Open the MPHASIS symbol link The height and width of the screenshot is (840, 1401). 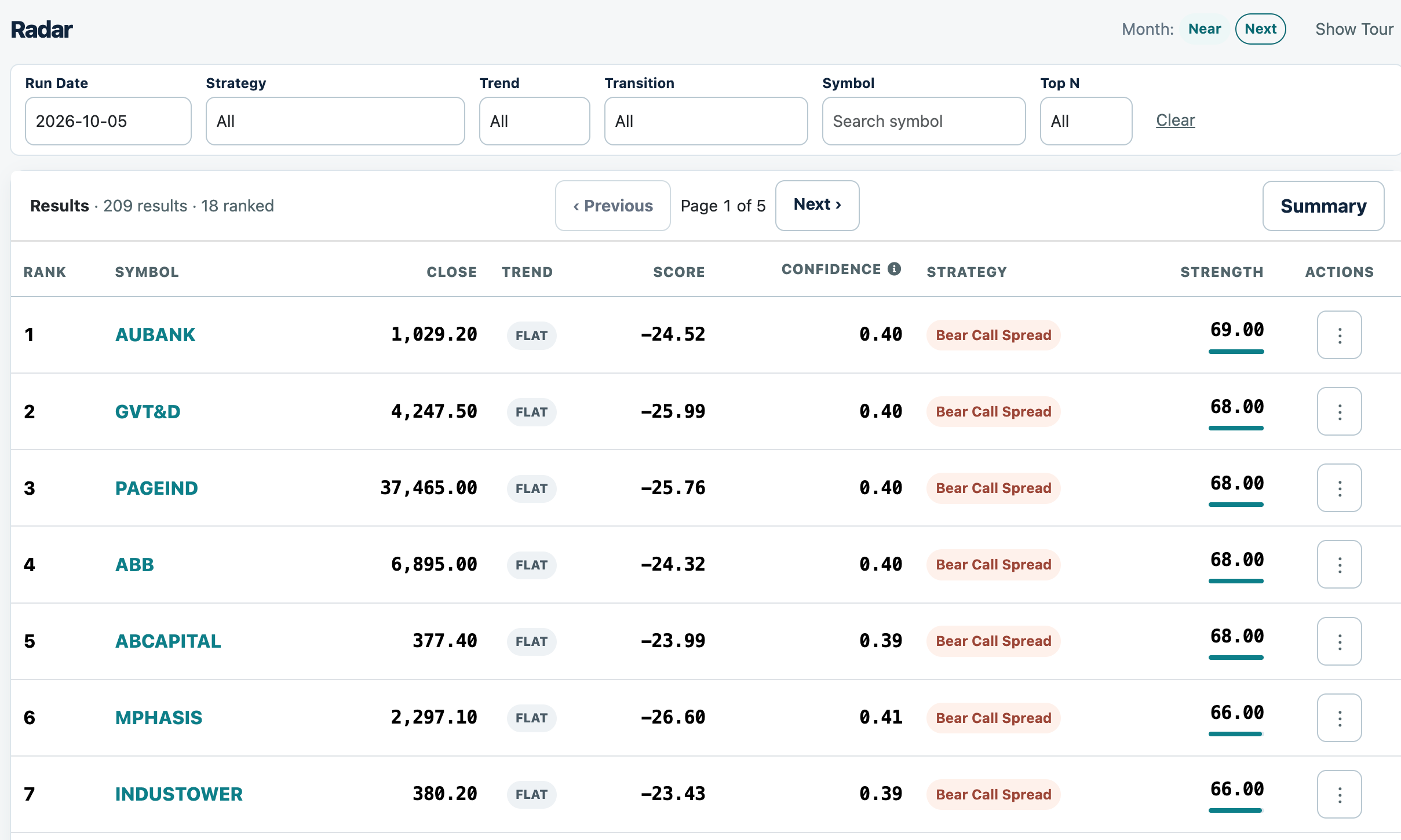click(x=159, y=718)
